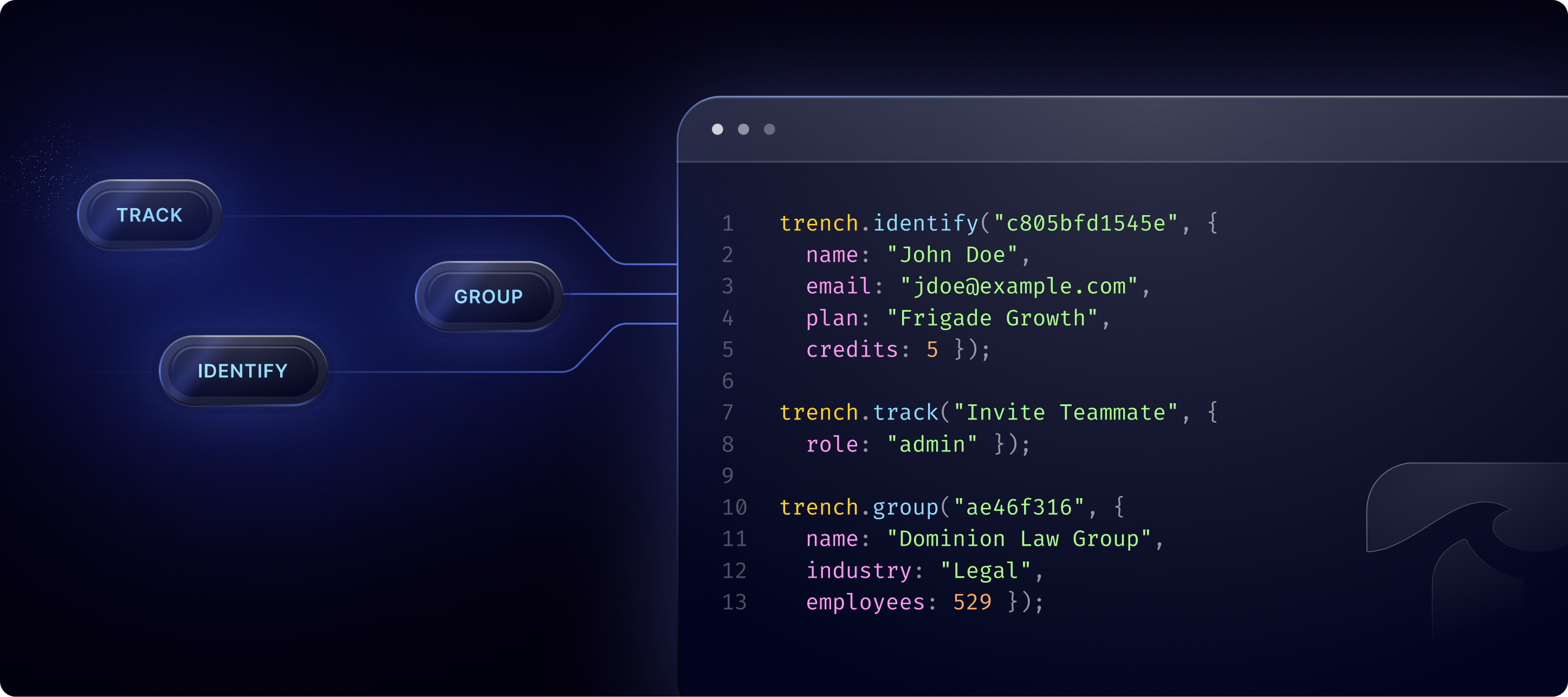Screen dimensions: 1568x697
Task: Click the "c805bfd1545e" string
Action: click(x=1085, y=223)
